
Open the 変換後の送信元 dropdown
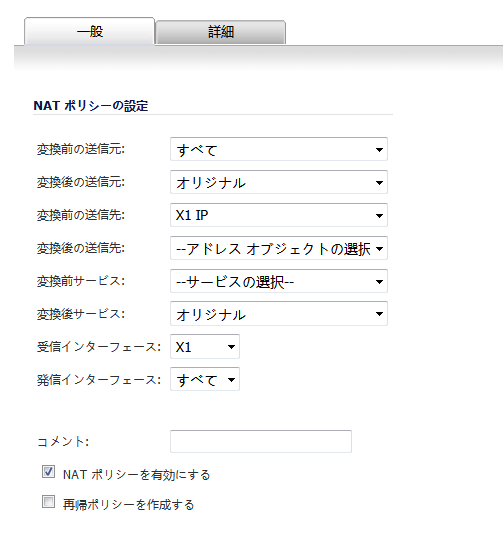coord(279,182)
